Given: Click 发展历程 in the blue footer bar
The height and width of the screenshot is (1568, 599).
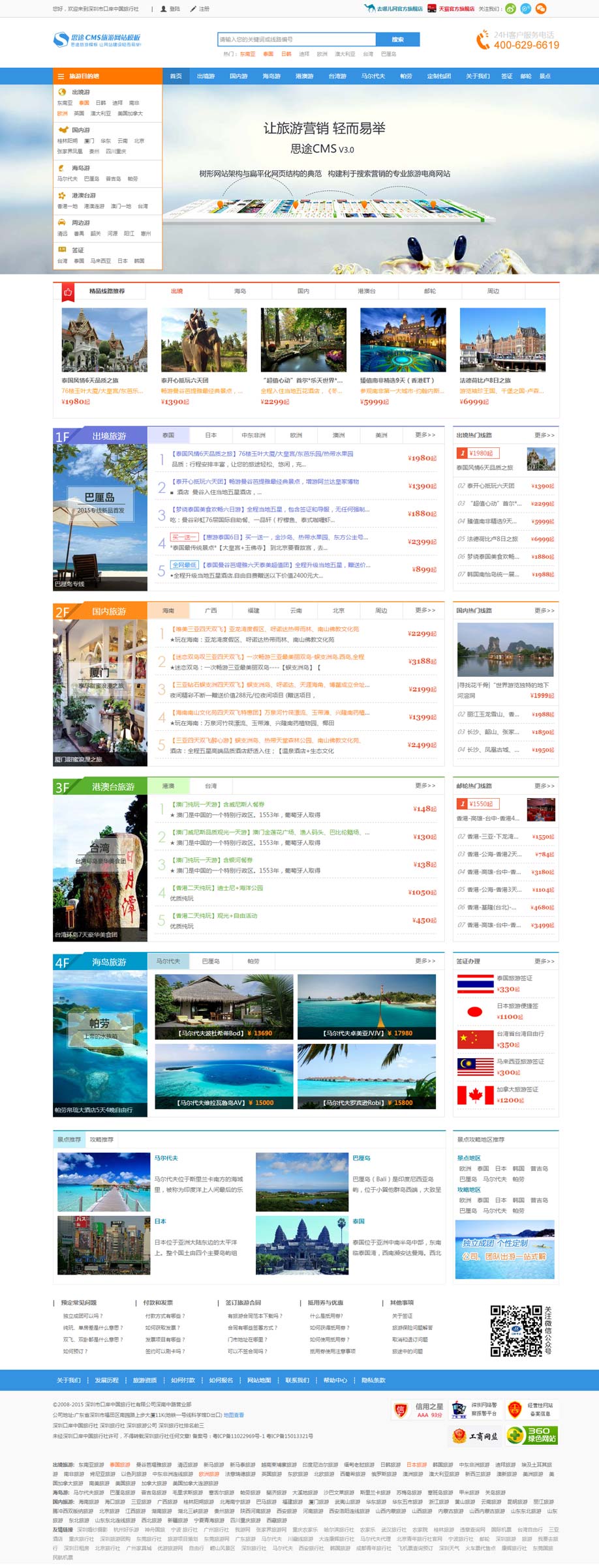Looking at the screenshot, I should (x=107, y=1380).
